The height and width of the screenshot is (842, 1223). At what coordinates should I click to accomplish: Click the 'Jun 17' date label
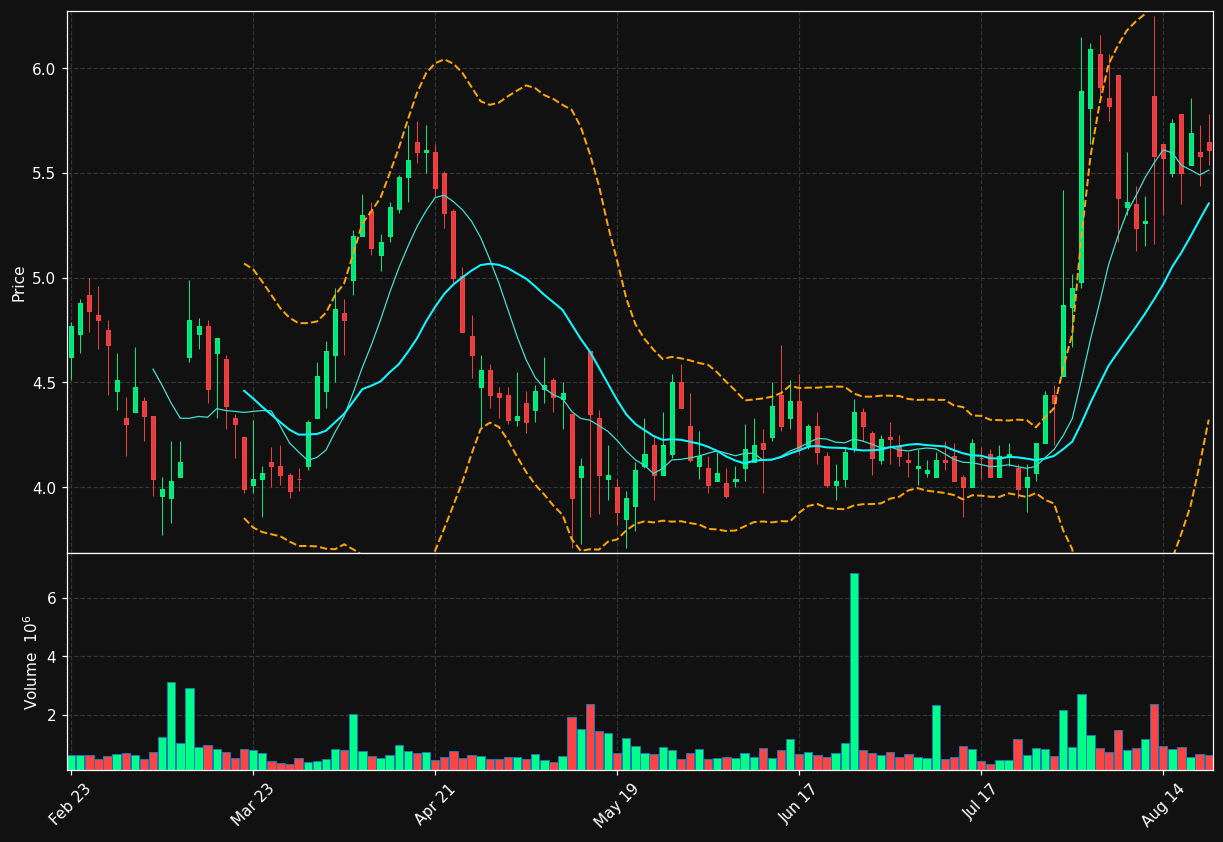pos(797,803)
